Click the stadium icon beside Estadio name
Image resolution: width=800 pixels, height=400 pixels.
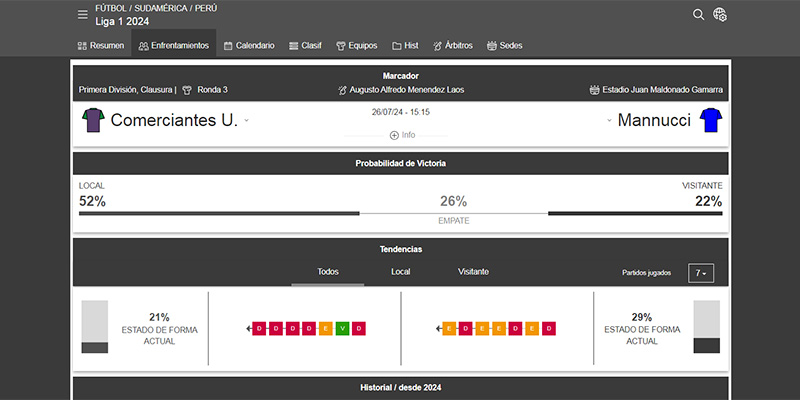594,90
